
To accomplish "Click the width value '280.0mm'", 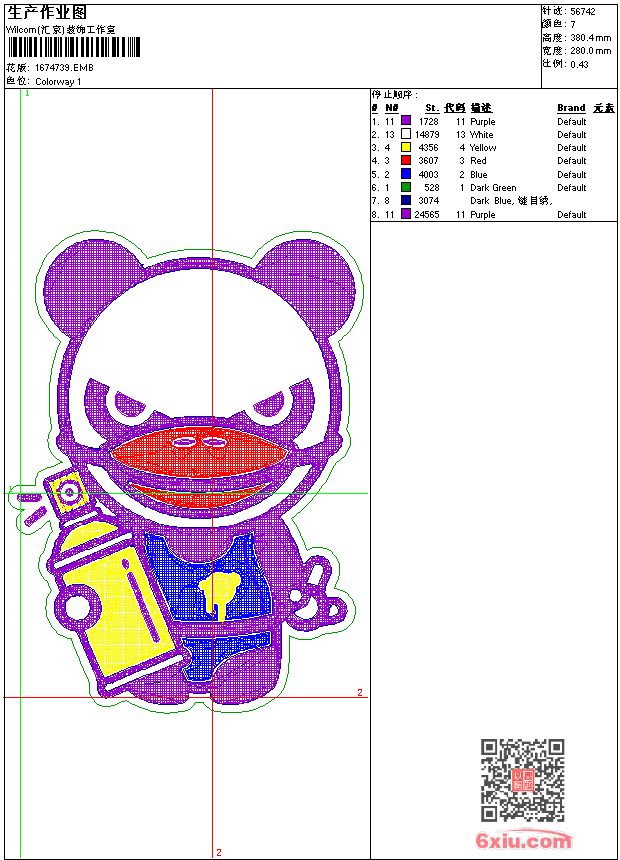I will click(590, 51).
